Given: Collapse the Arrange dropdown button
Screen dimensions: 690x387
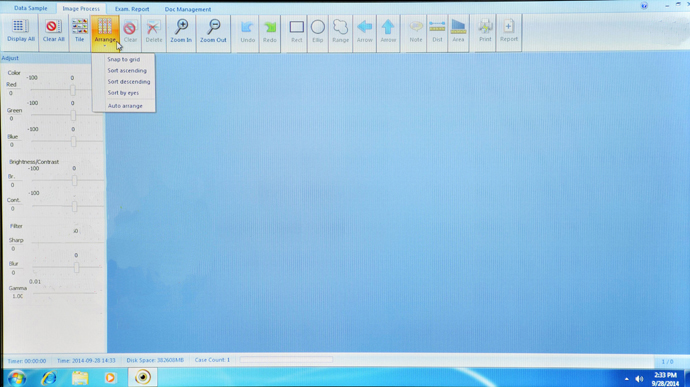Looking at the screenshot, I should click(x=105, y=32).
